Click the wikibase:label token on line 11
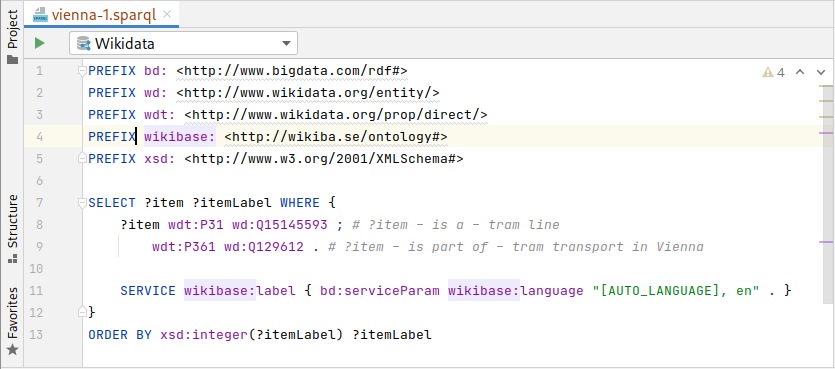The height and width of the screenshot is (369, 835). [240, 291]
